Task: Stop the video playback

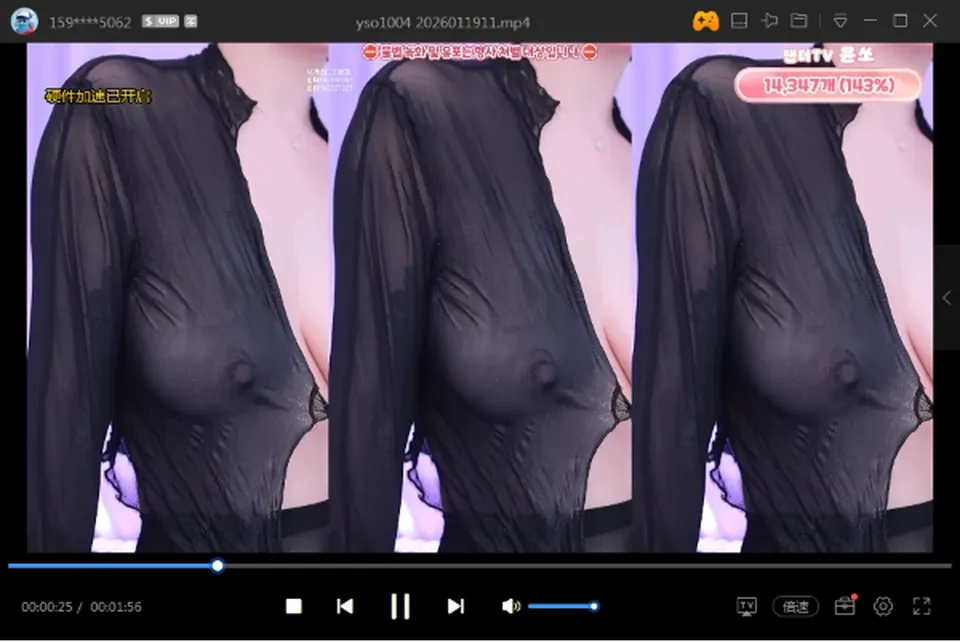Action: [x=294, y=607]
